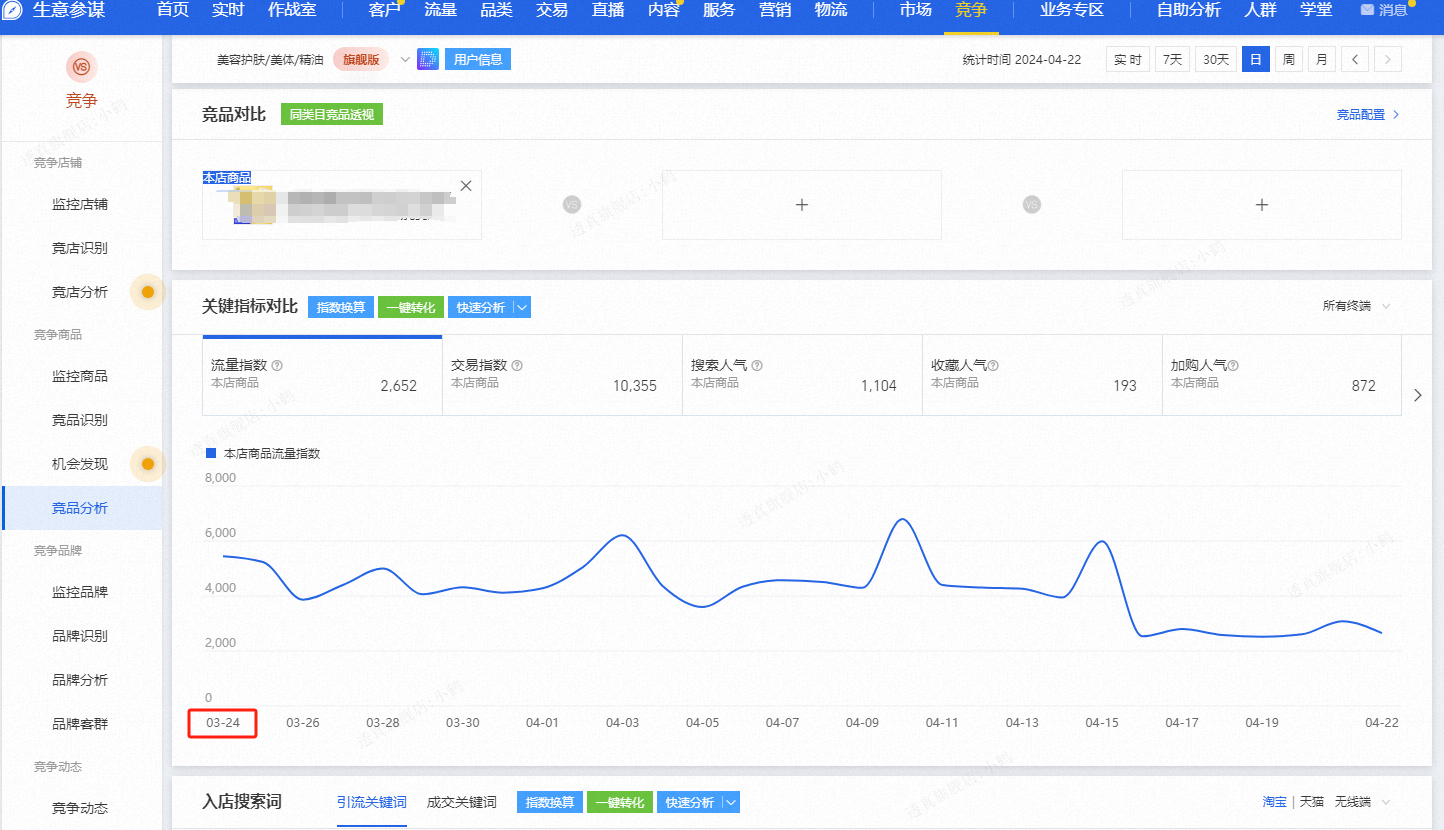Go to previous date with left arrow

pos(1354,60)
